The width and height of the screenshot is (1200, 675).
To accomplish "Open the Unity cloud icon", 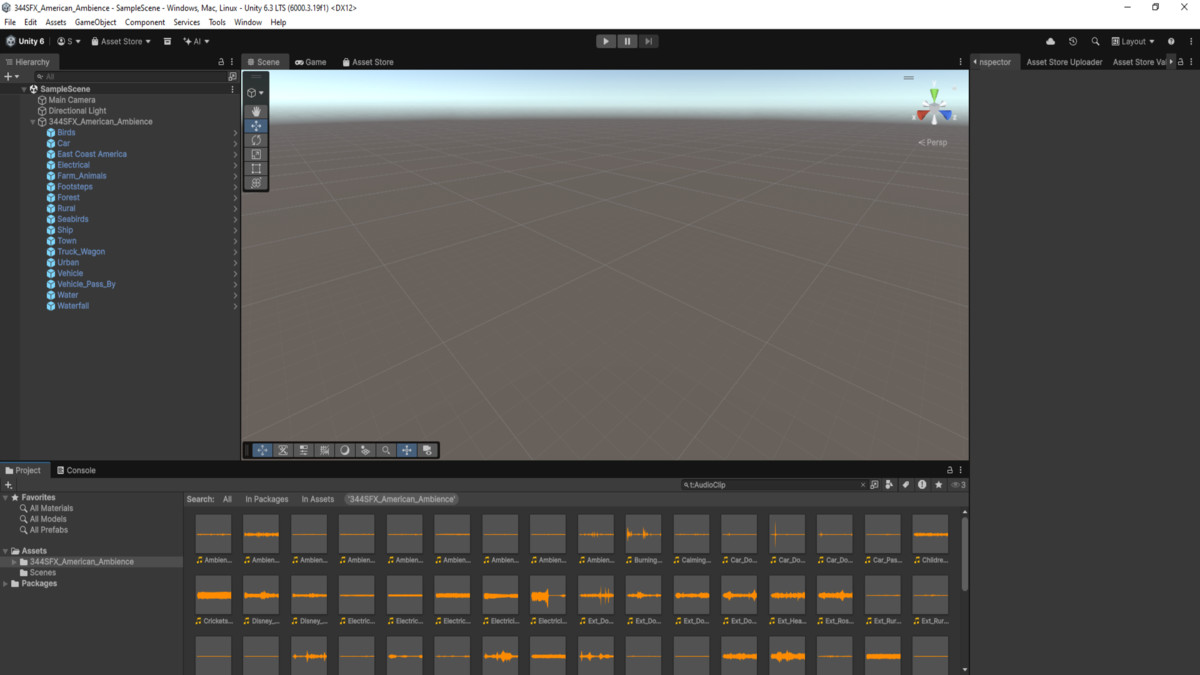I will pos(1050,42).
